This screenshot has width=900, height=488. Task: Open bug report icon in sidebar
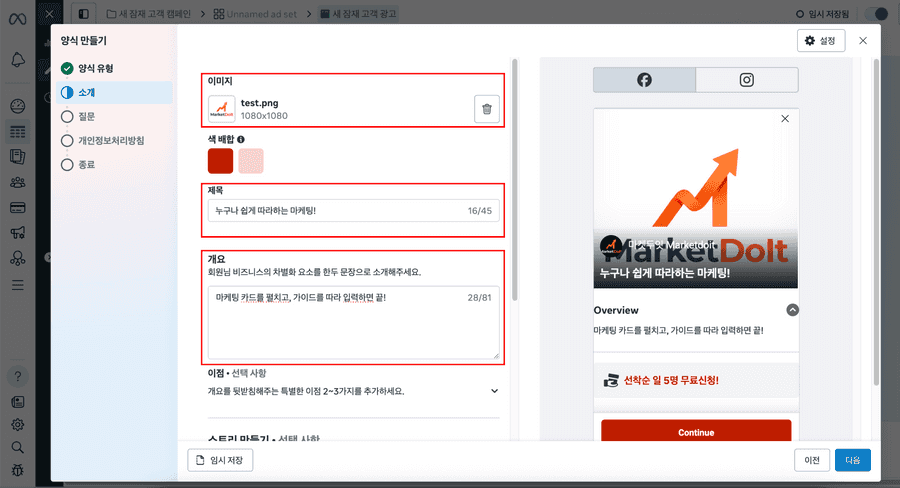coord(18,470)
